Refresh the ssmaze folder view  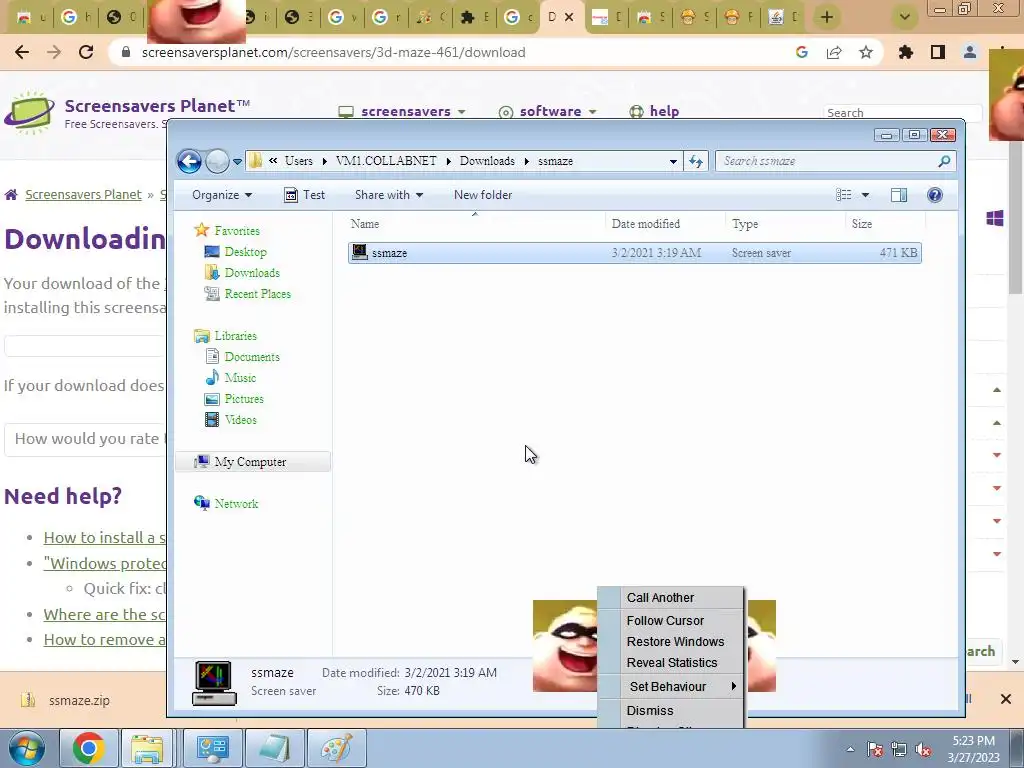tap(696, 161)
